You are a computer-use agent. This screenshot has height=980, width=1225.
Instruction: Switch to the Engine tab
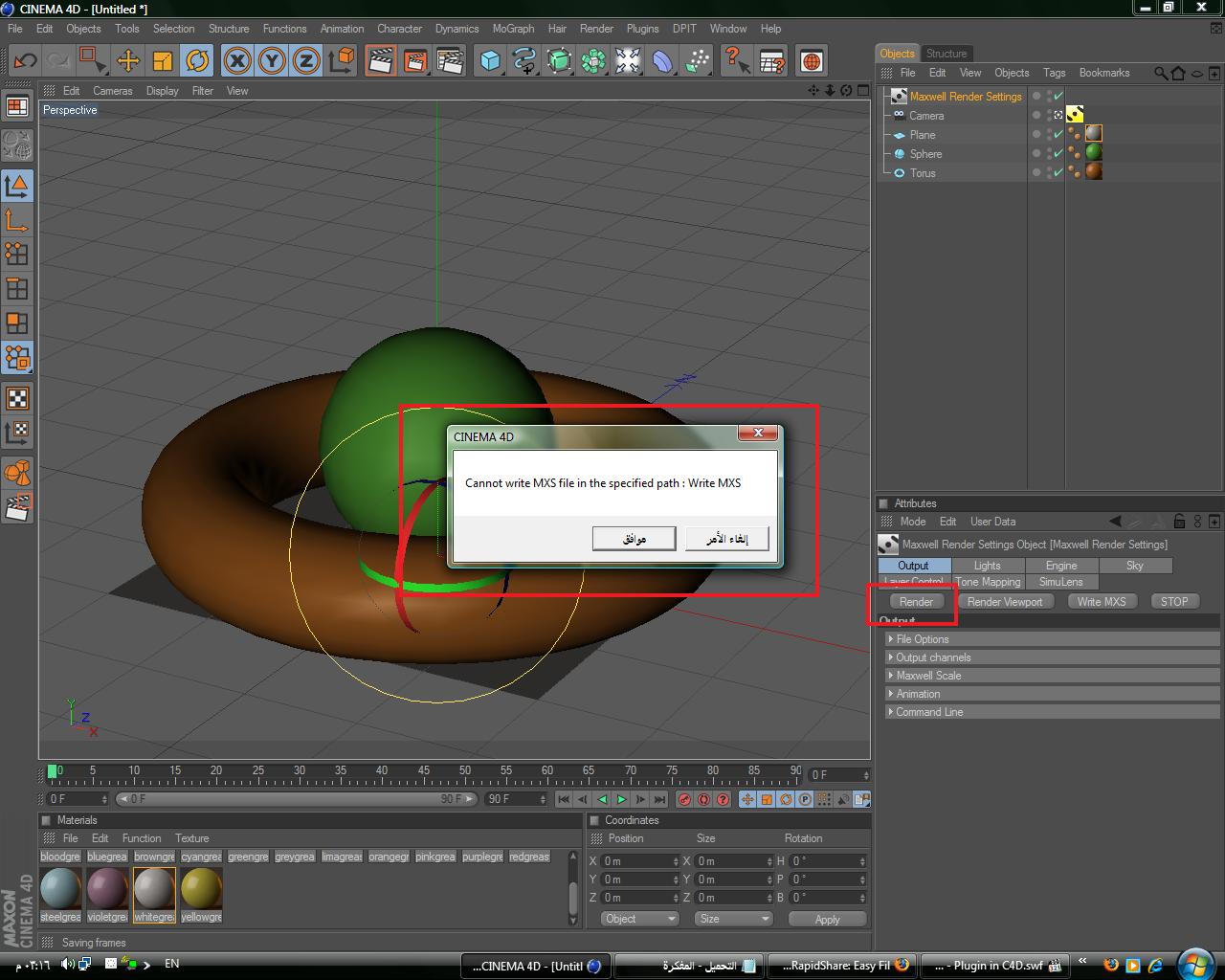1060,566
